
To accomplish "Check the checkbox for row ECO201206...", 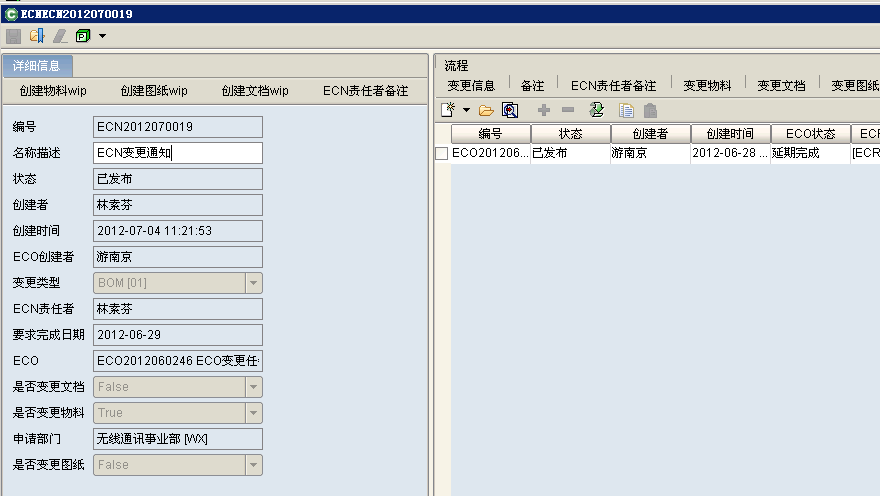I will click(x=441, y=154).
